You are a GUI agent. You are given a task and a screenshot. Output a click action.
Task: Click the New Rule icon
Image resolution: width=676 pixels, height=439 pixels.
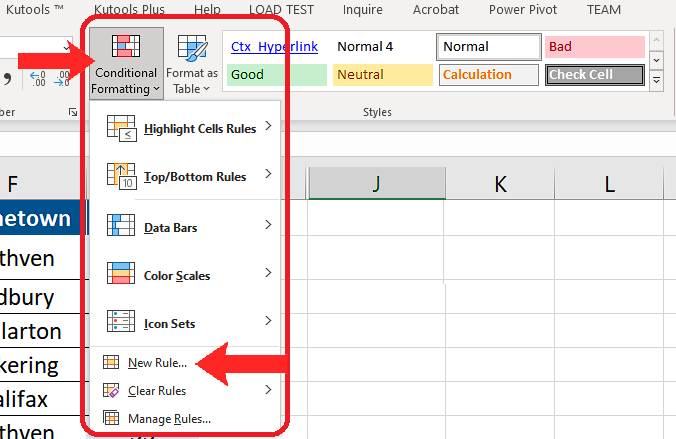point(111,362)
